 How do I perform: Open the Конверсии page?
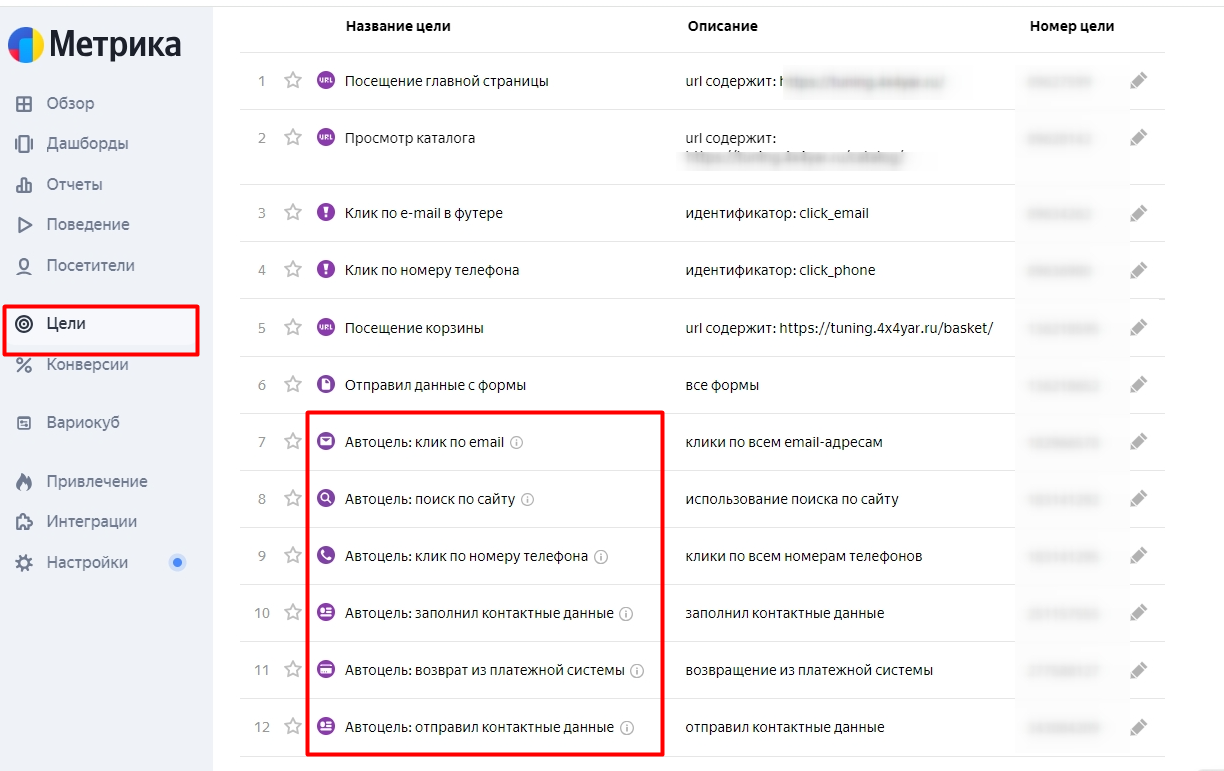[87, 365]
